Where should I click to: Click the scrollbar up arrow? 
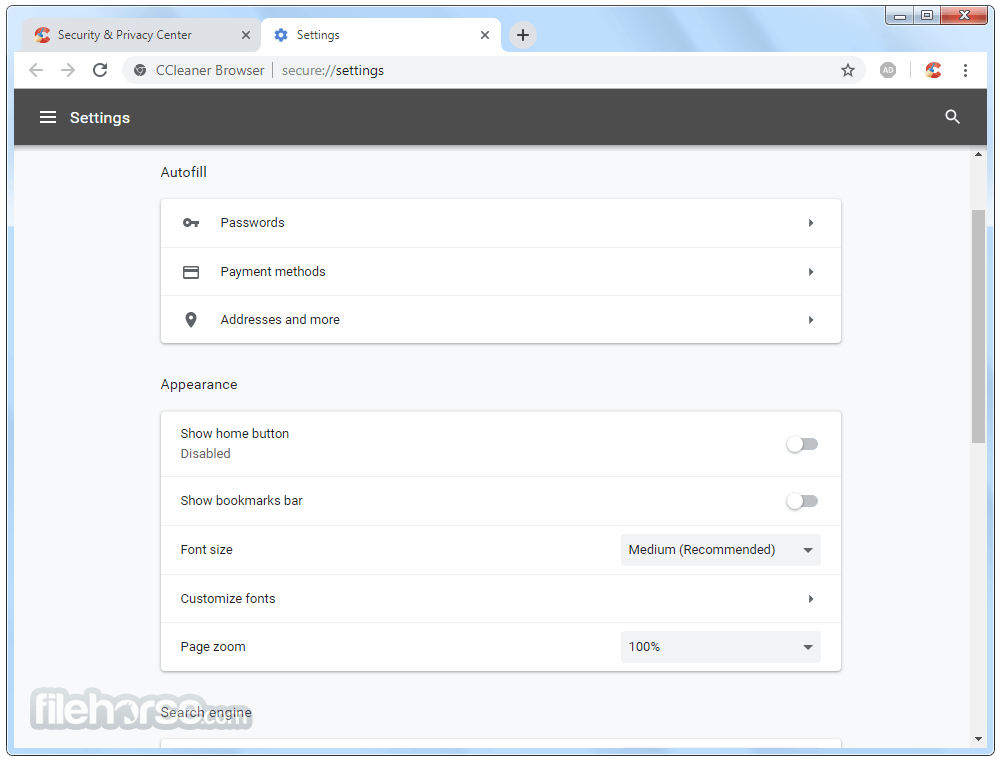(978, 155)
